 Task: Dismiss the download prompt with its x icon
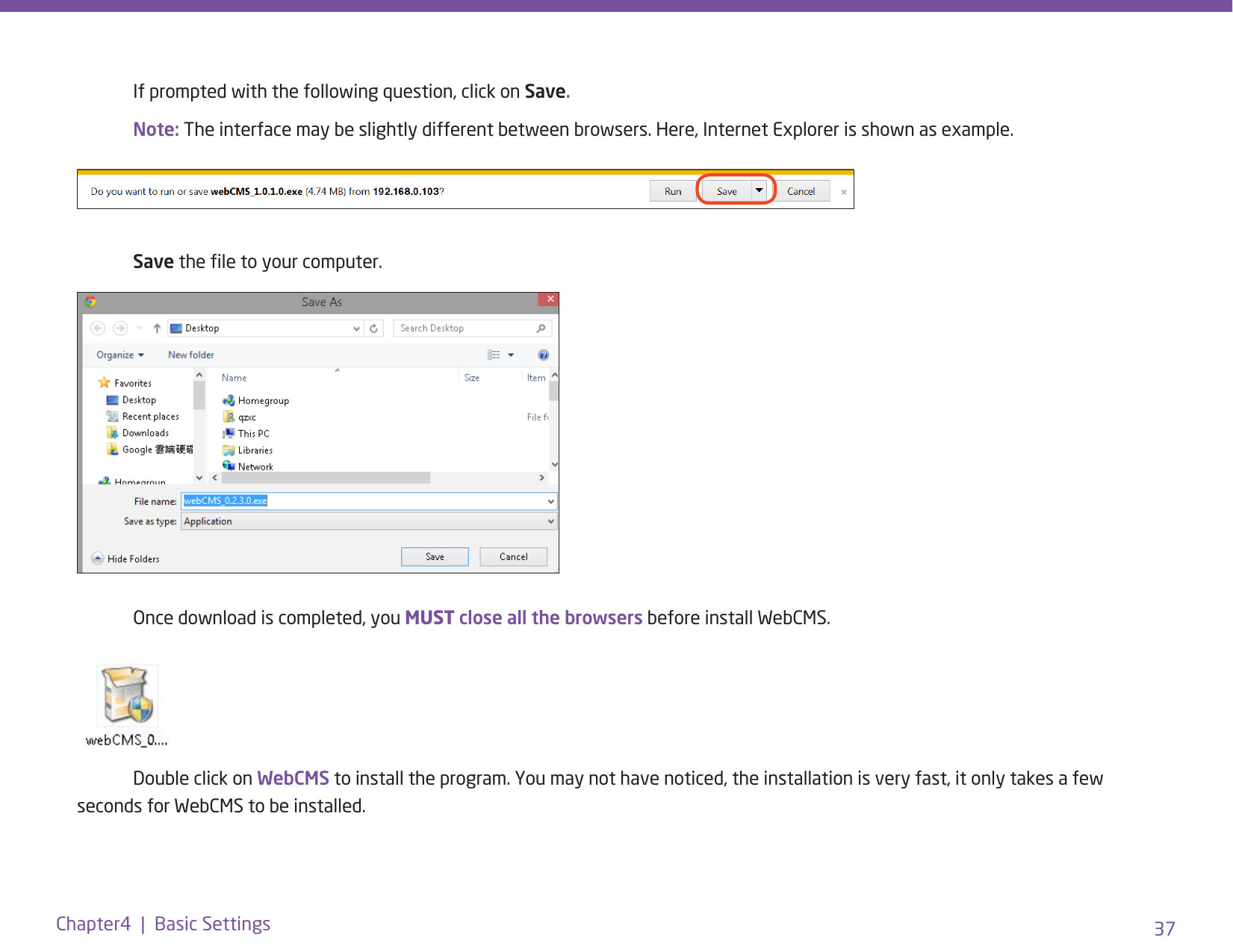[x=844, y=192]
